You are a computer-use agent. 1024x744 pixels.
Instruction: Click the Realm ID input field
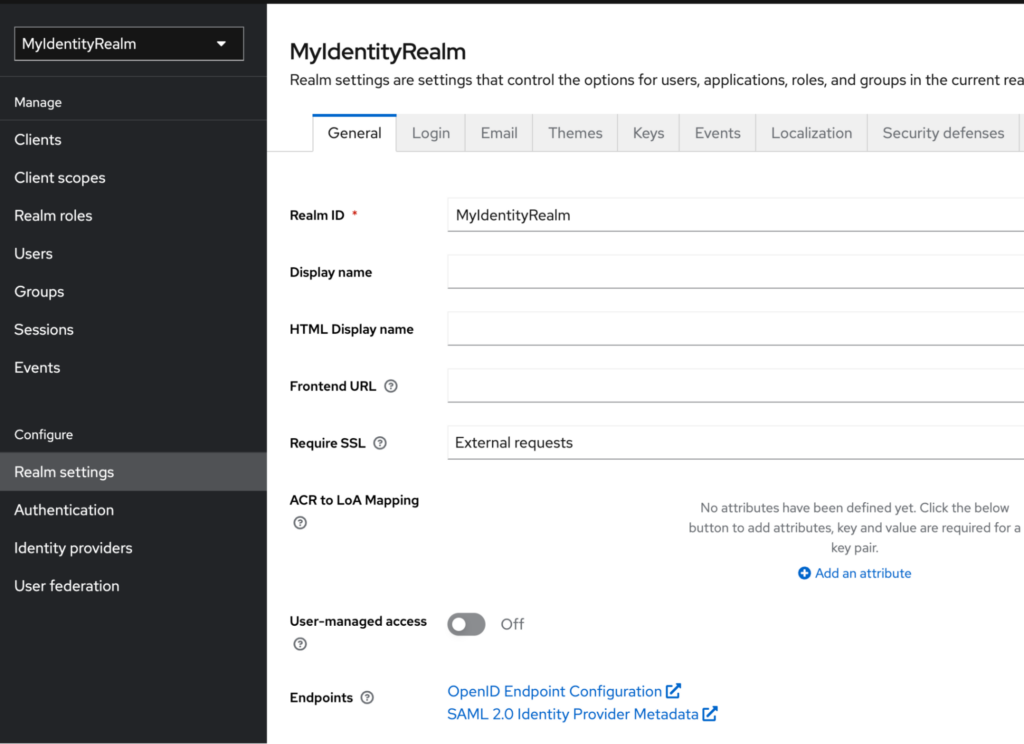coord(735,215)
